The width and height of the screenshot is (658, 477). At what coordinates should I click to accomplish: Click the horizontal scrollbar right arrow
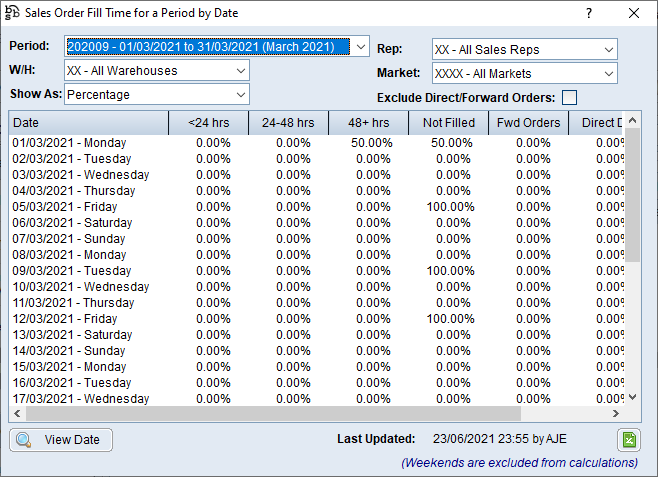616,414
